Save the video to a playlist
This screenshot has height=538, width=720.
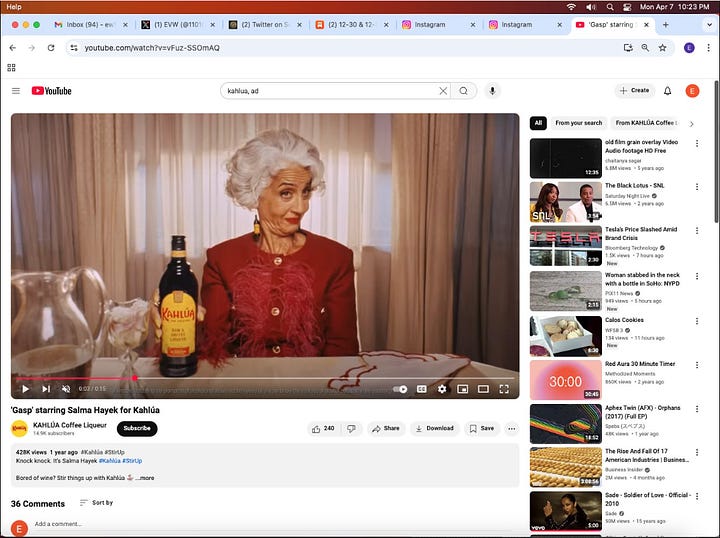pyautogui.click(x=482, y=428)
